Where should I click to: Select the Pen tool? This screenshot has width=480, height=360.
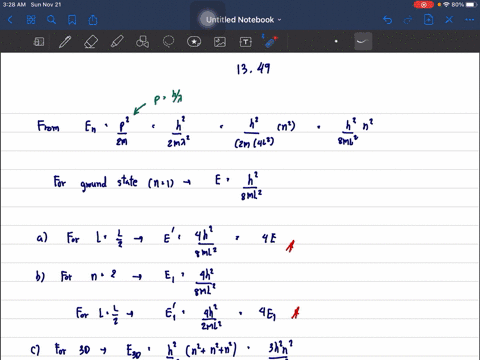pyautogui.click(x=65, y=42)
